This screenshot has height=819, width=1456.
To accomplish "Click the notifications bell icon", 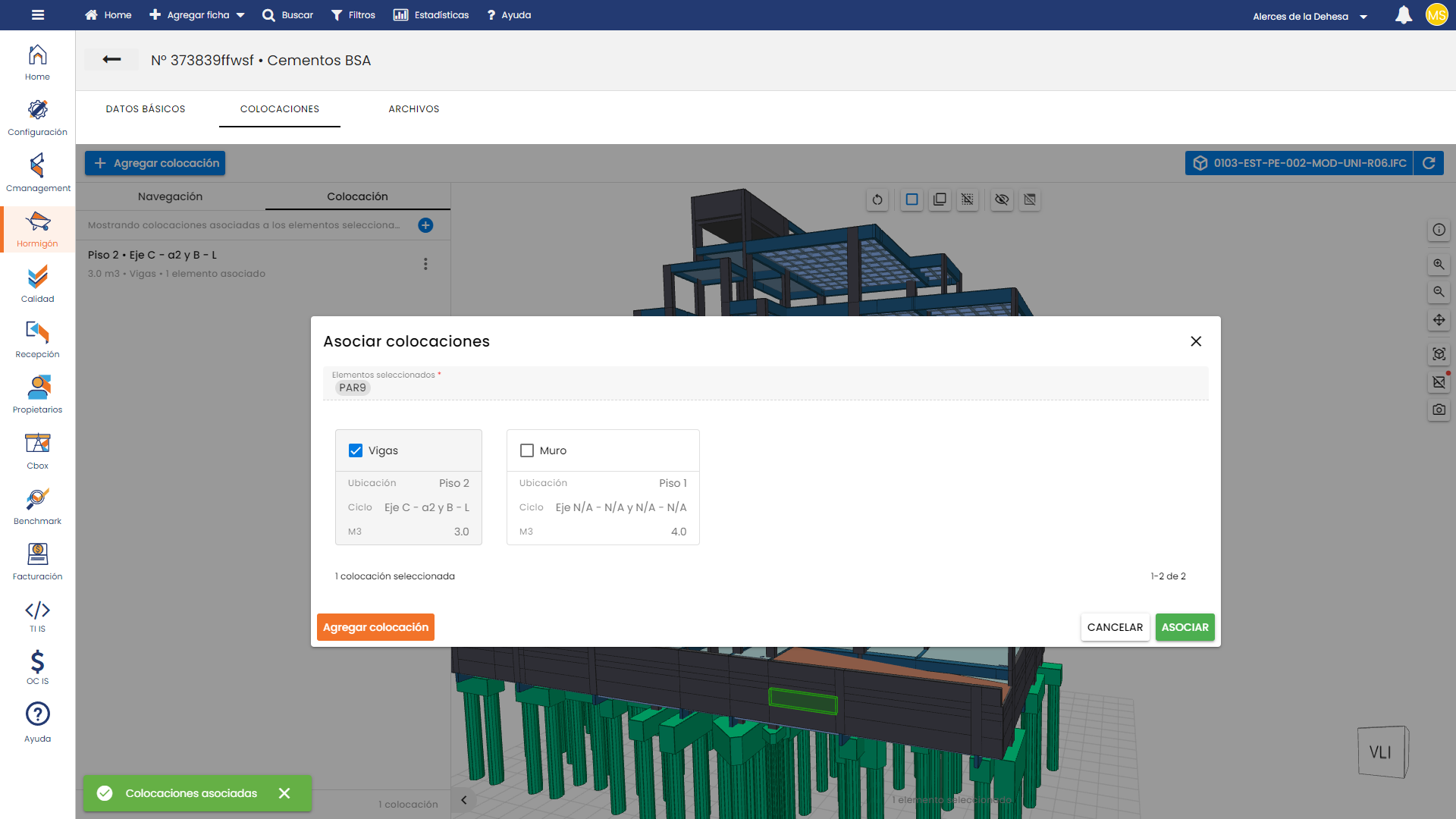I will (1404, 15).
